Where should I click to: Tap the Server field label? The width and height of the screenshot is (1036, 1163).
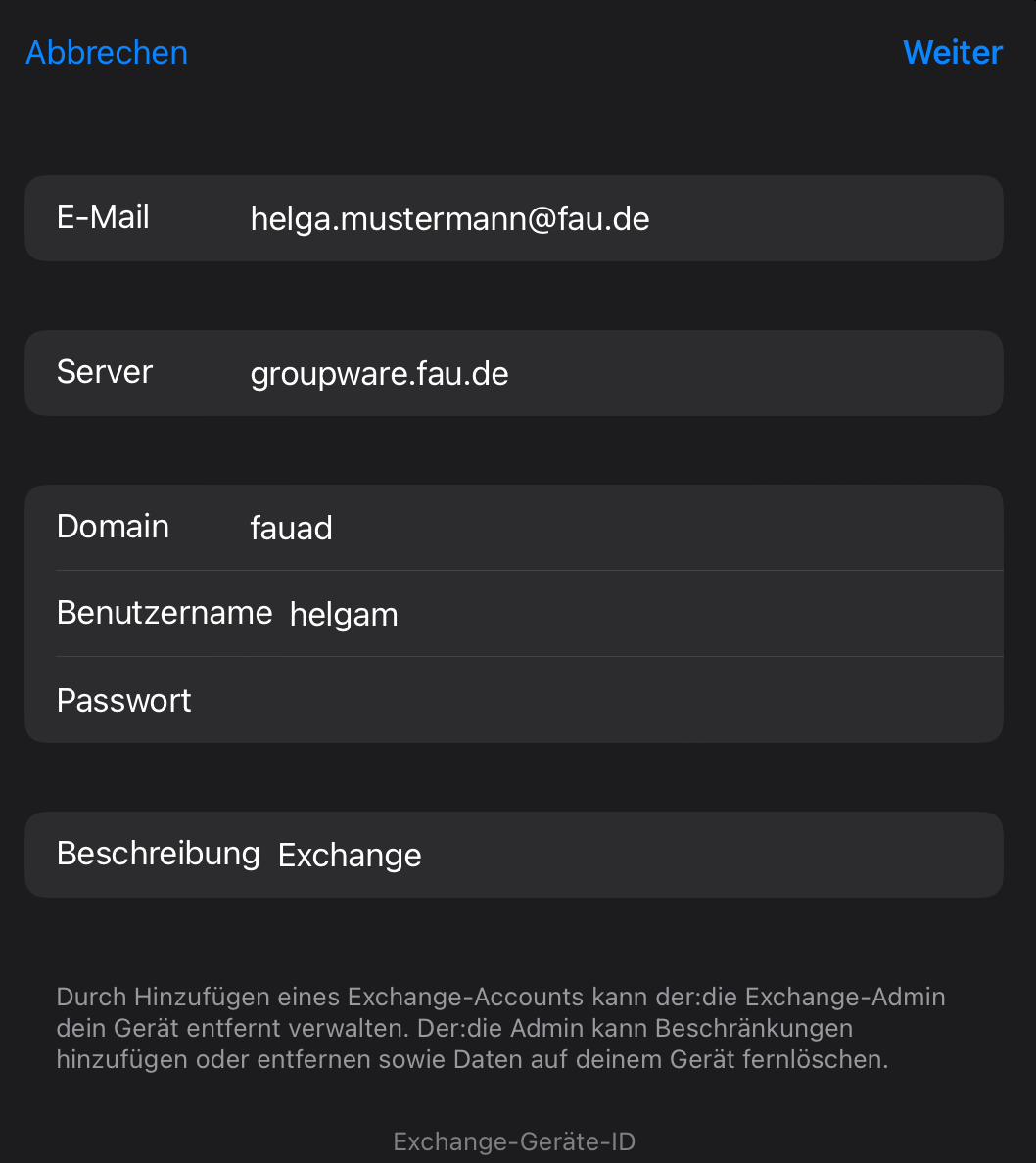tap(105, 372)
